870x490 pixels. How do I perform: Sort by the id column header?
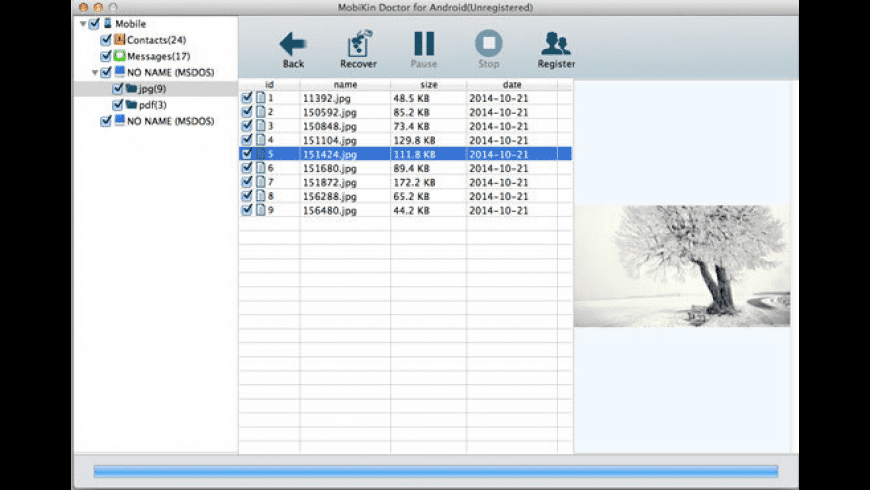point(270,84)
